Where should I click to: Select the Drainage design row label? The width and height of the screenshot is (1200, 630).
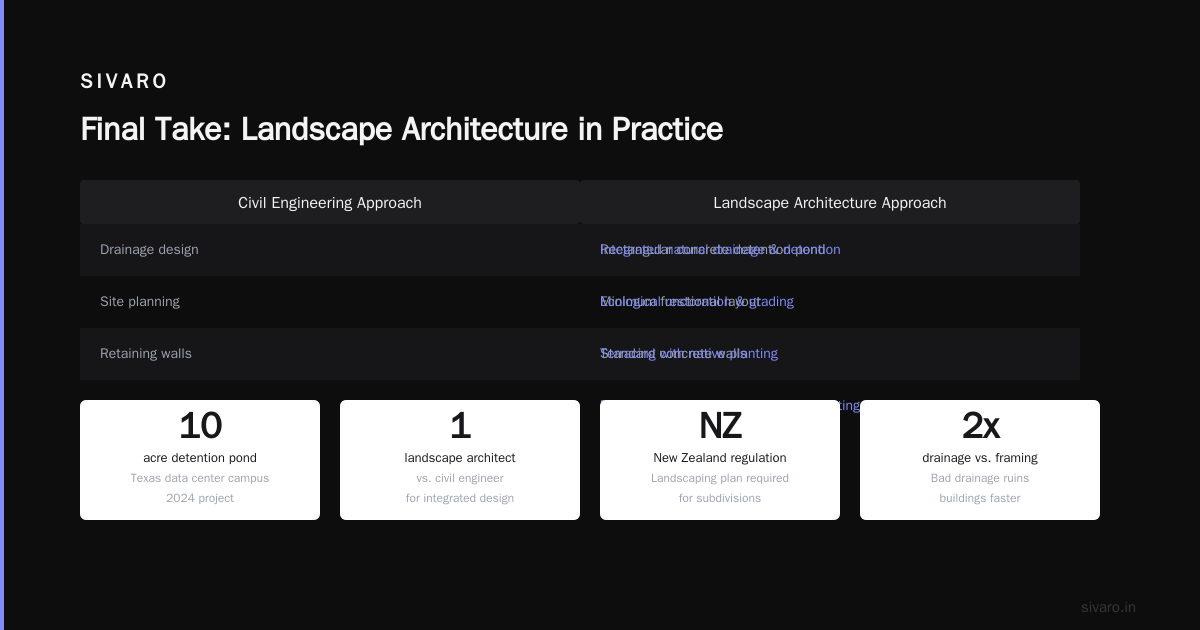149,250
